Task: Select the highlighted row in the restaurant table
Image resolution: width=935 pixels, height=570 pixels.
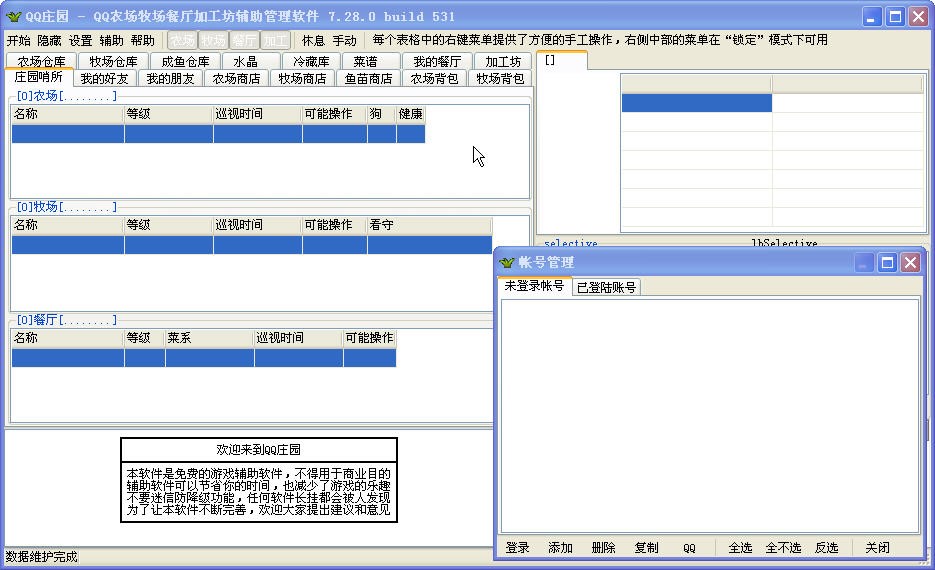Action: click(x=204, y=358)
